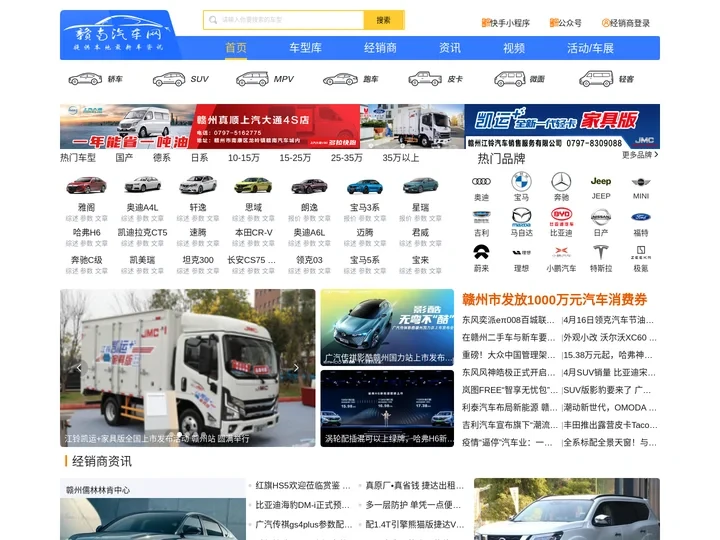Open the 广汽传祺影酷 launch news image

[387, 327]
